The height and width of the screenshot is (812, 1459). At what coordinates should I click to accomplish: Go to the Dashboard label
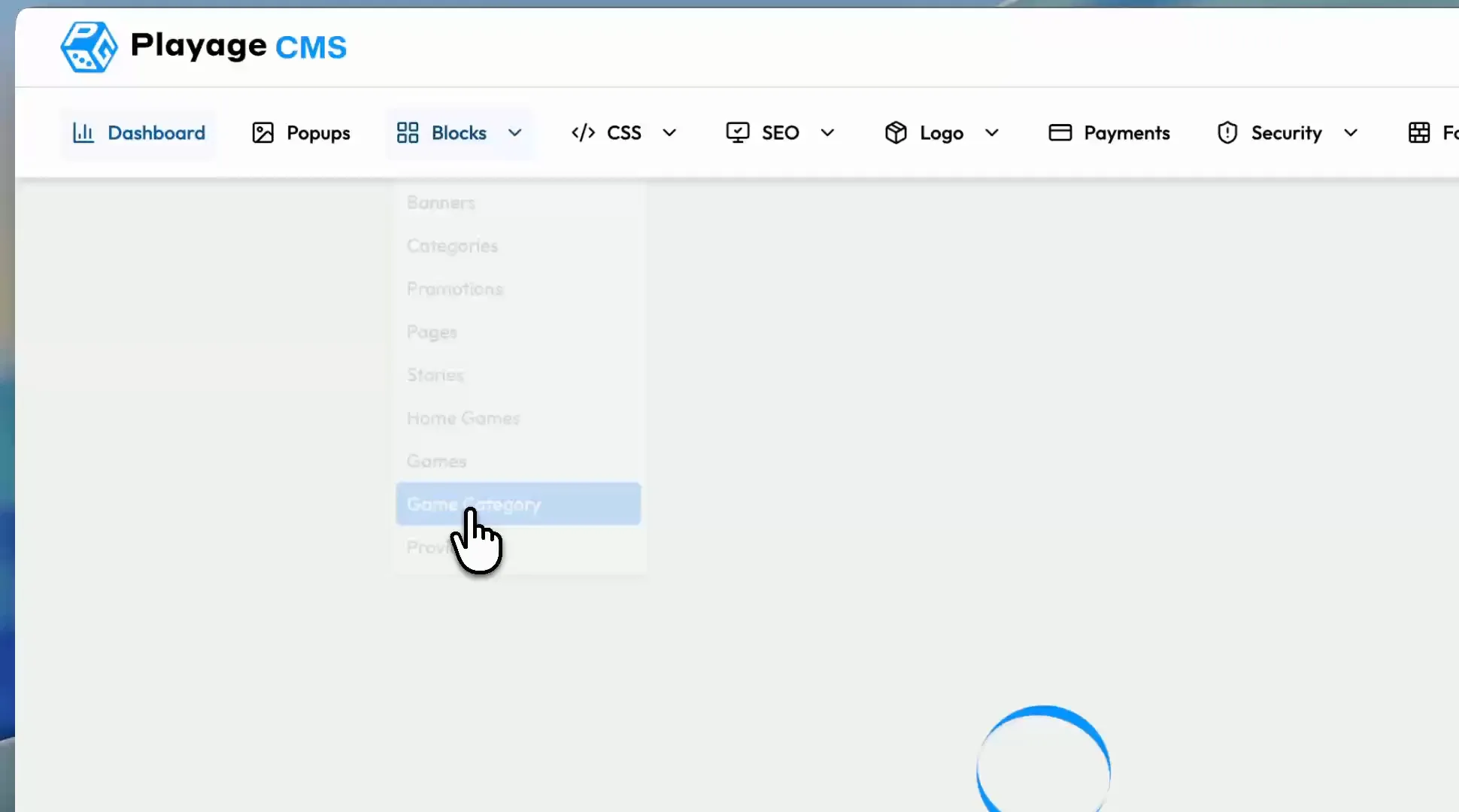[x=156, y=133]
